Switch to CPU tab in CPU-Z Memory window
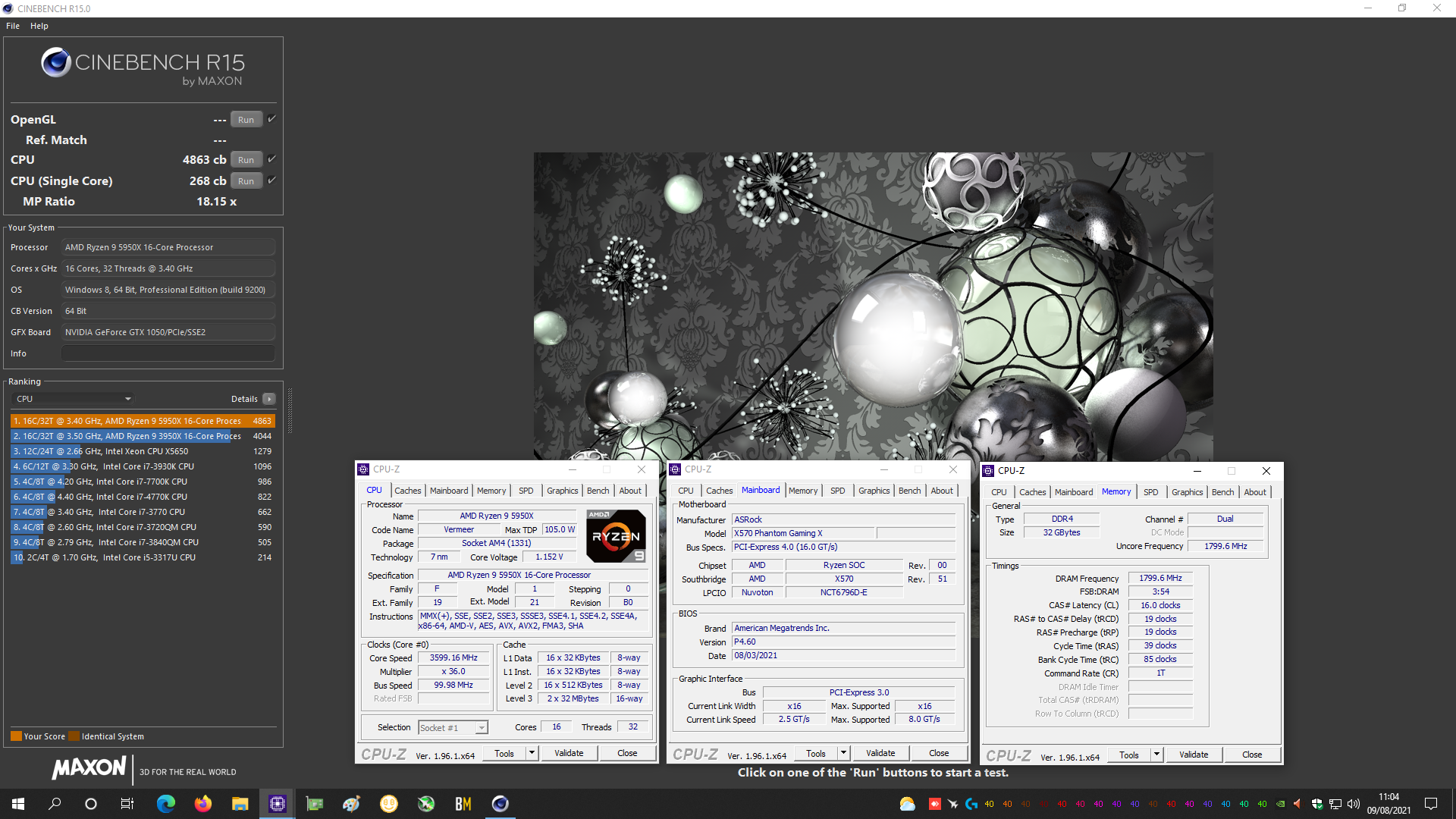 (999, 492)
